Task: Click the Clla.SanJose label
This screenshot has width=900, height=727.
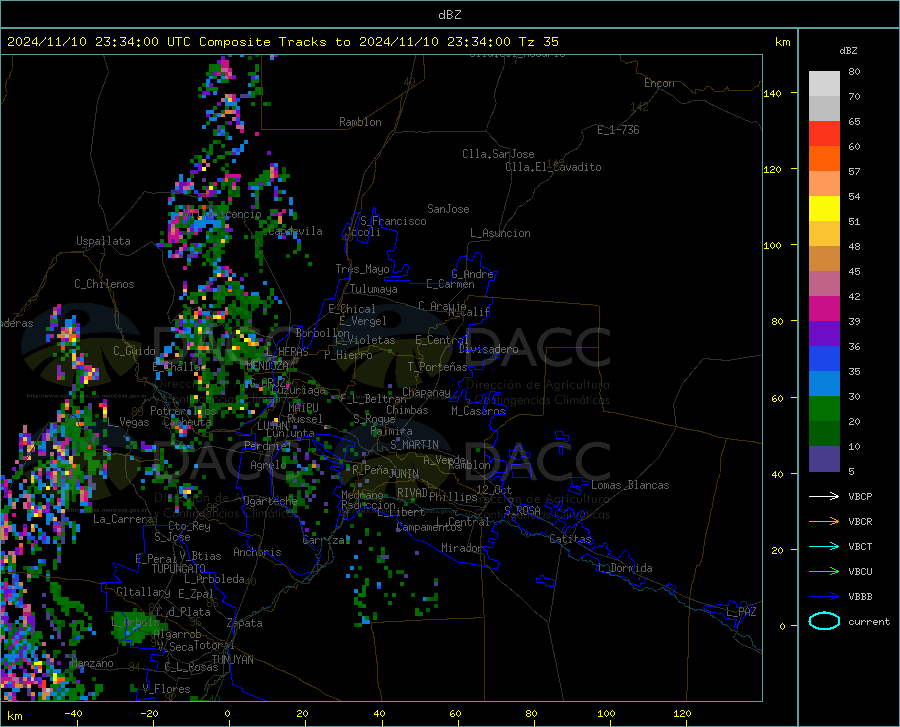Action: click(x=498, y=154)
